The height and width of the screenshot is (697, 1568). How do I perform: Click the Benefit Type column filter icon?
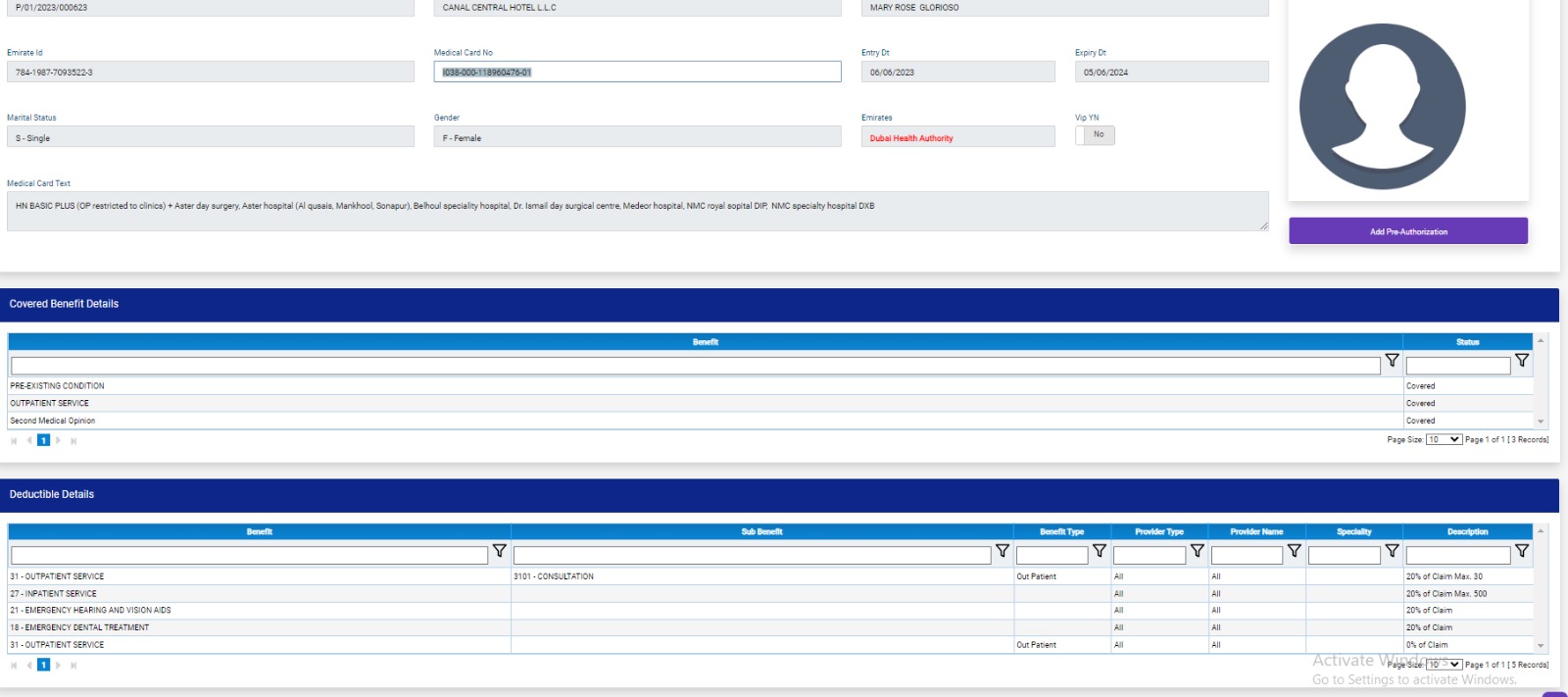click(x=1099, y=551)
